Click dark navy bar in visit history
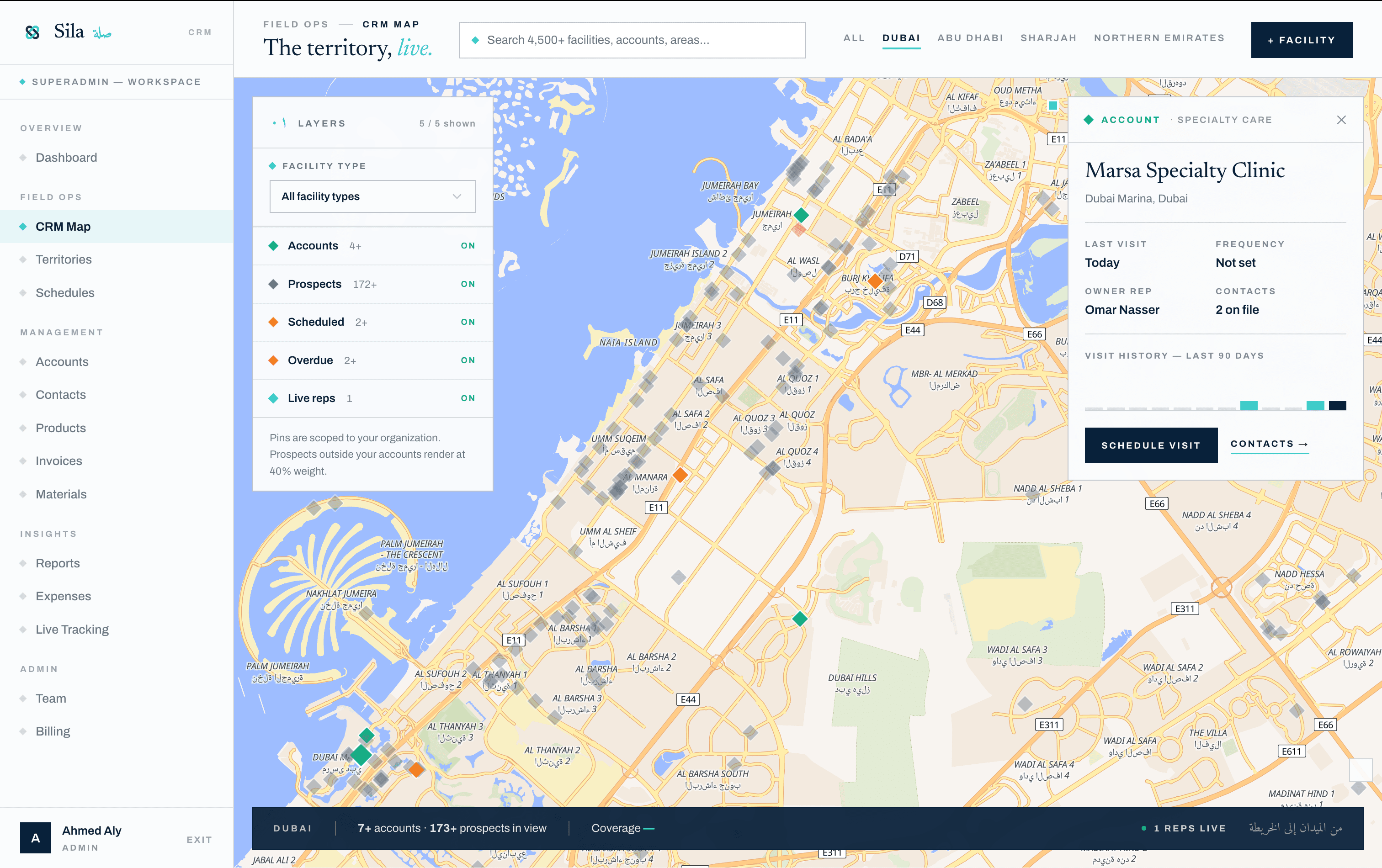1382x868 pixels. click(1337, 406)
